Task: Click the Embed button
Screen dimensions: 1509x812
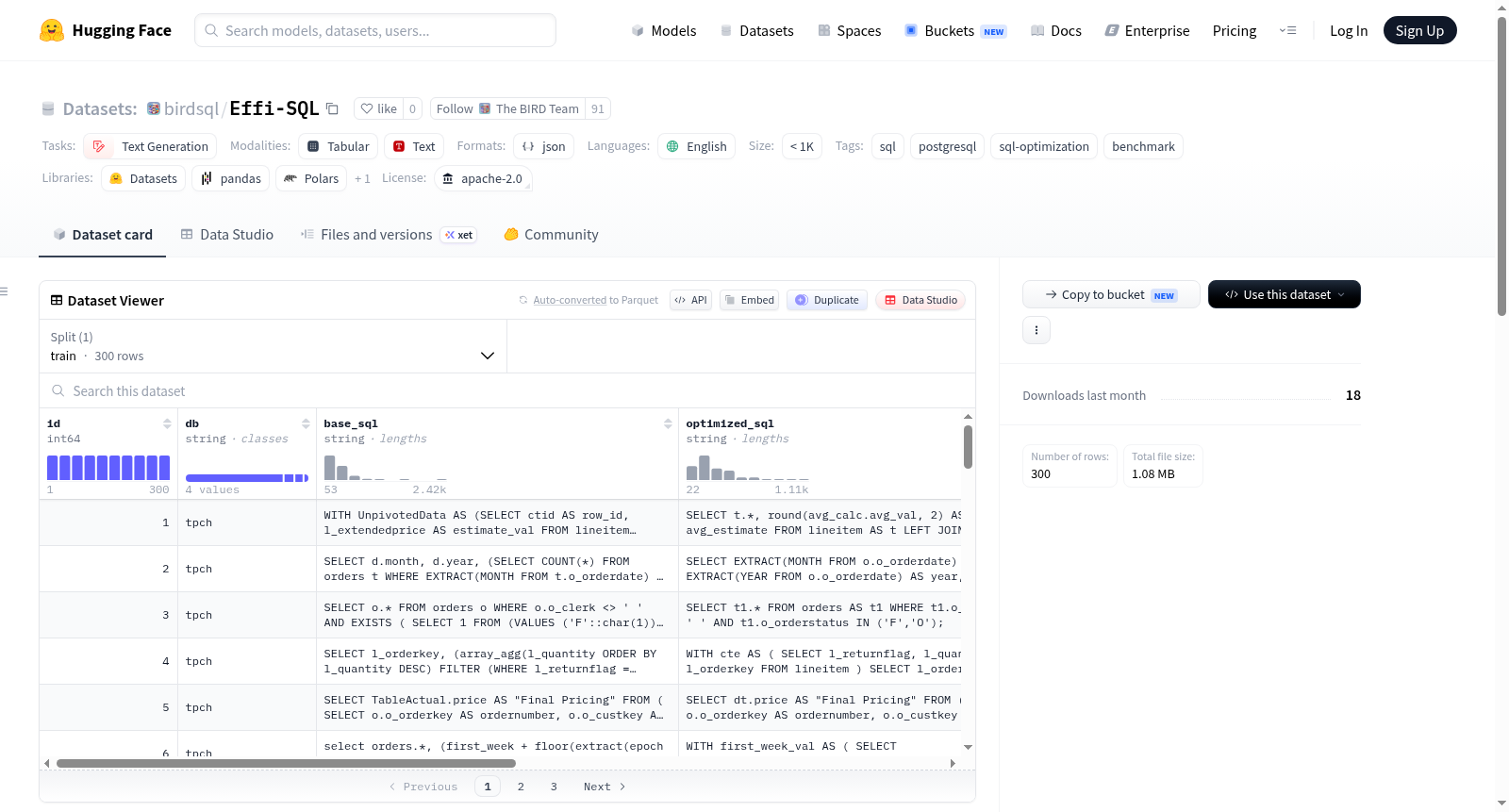Action: pos(749,300)
